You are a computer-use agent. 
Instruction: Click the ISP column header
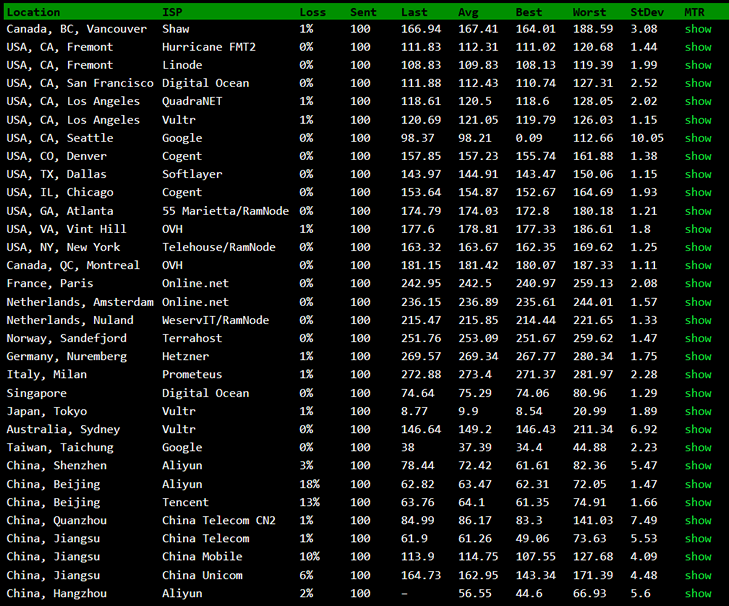coord(172,13)
